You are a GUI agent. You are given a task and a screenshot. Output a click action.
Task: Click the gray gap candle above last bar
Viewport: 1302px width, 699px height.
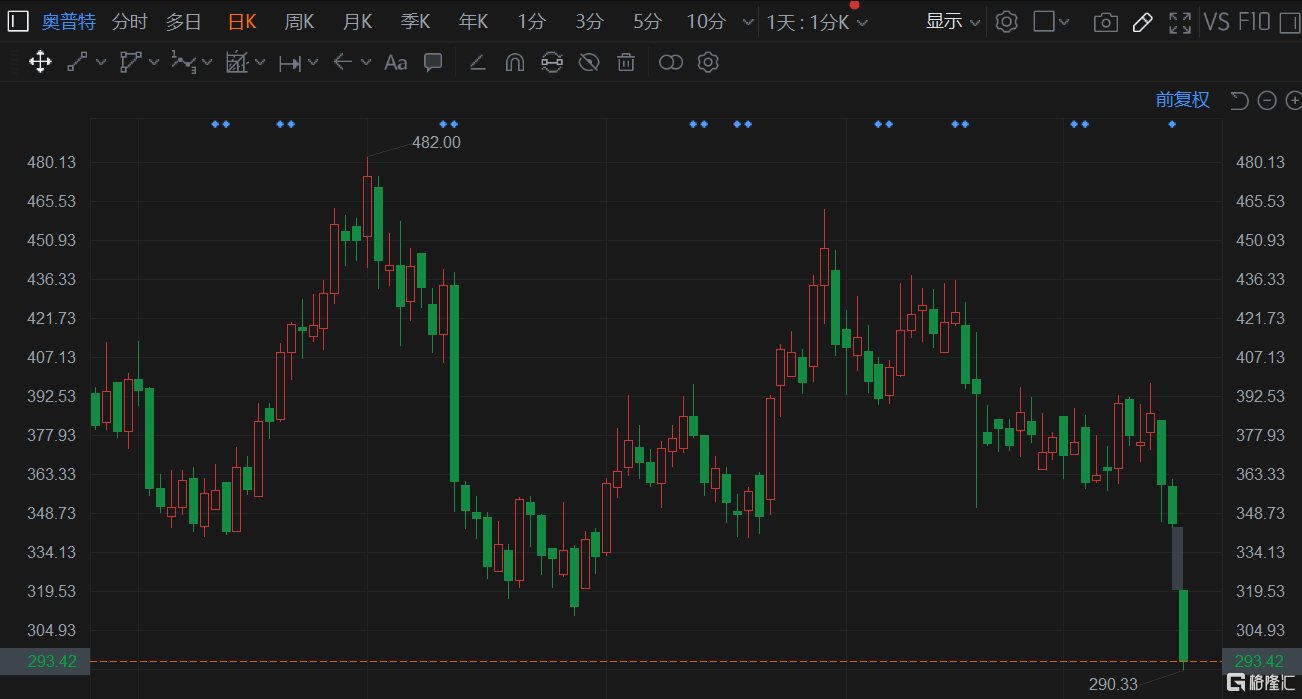click(x=1177, y=558)
